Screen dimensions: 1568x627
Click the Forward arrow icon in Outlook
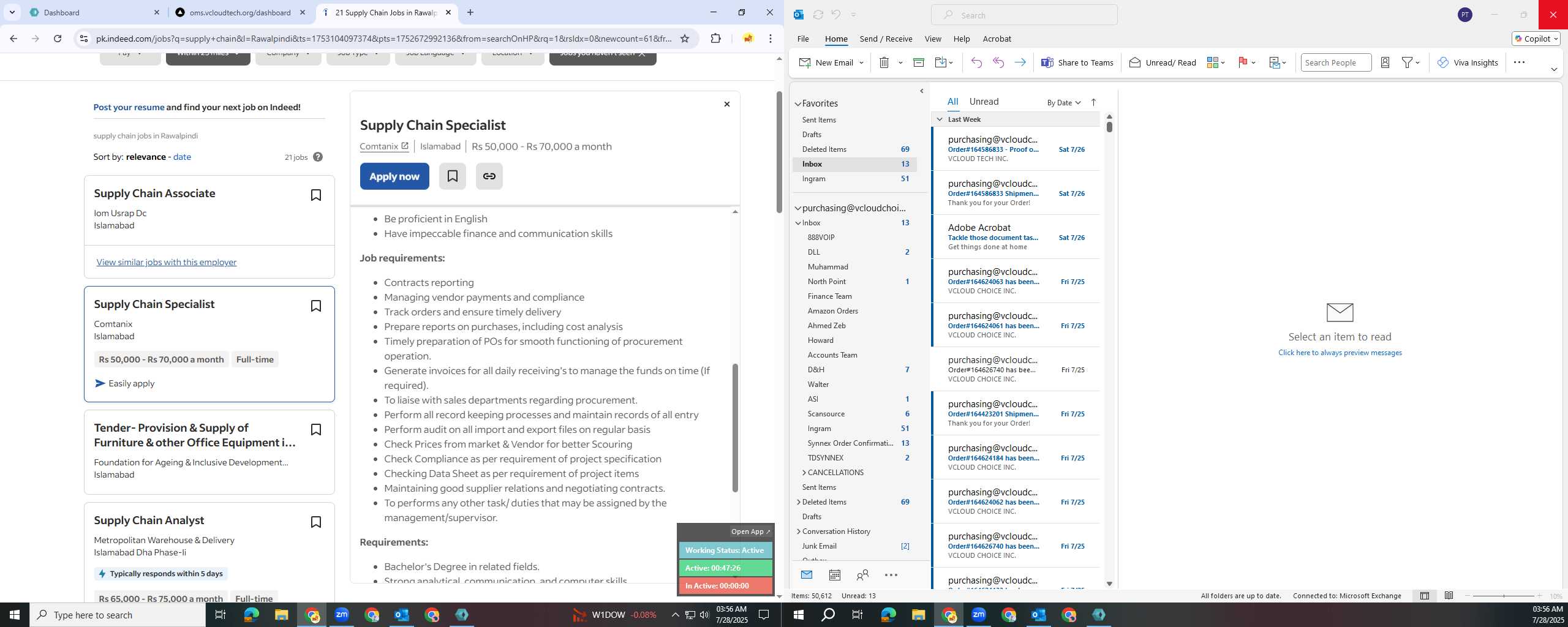click(1020, 62)
